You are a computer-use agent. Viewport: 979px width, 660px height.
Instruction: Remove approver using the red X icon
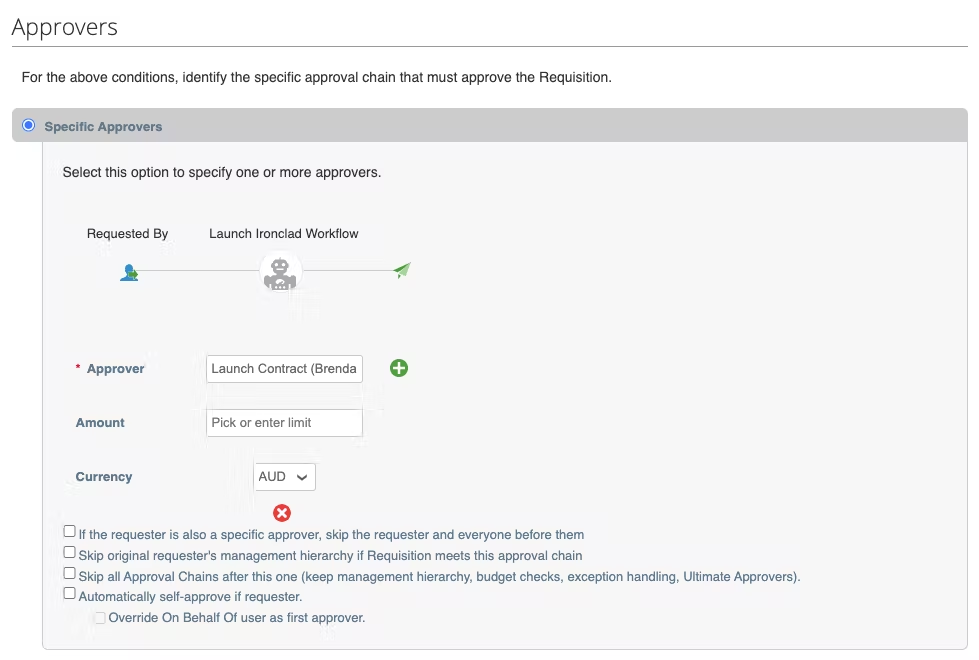282,513
